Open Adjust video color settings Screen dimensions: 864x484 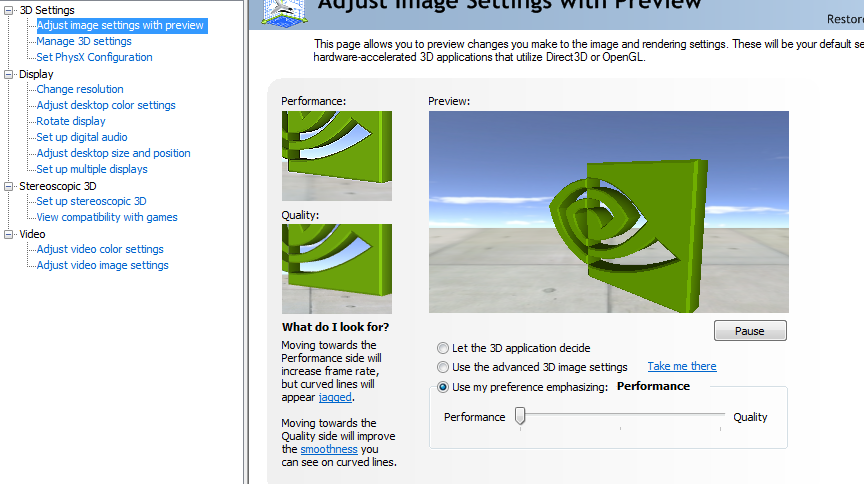[100, 249]
